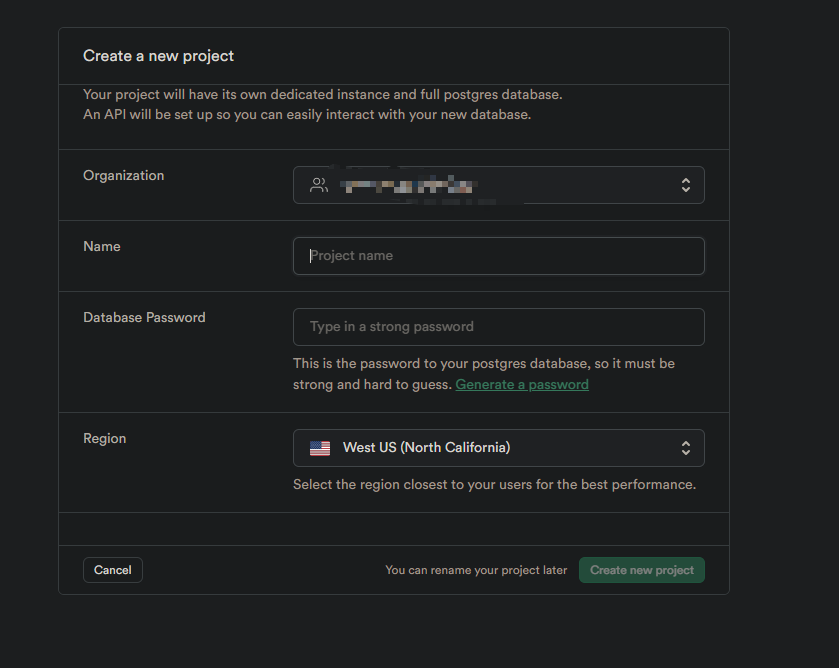Click the Organization field label

[123, 176]
